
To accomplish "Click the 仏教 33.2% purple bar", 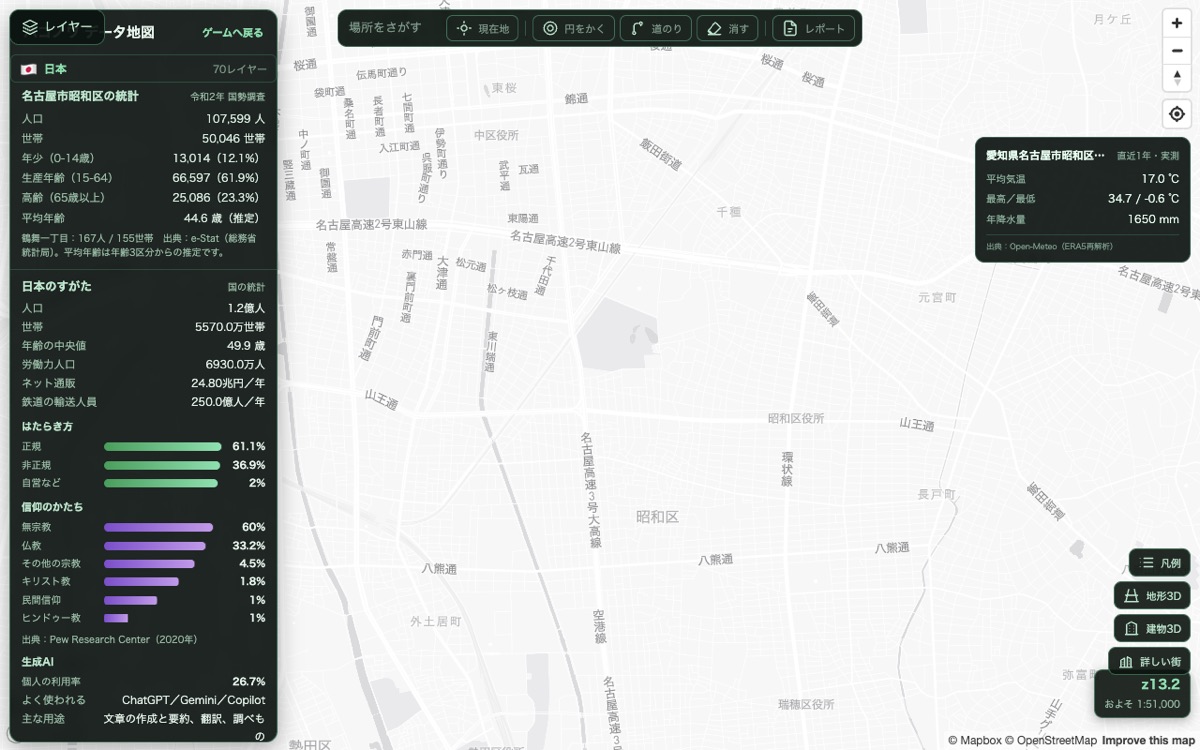I will [155, 546].
